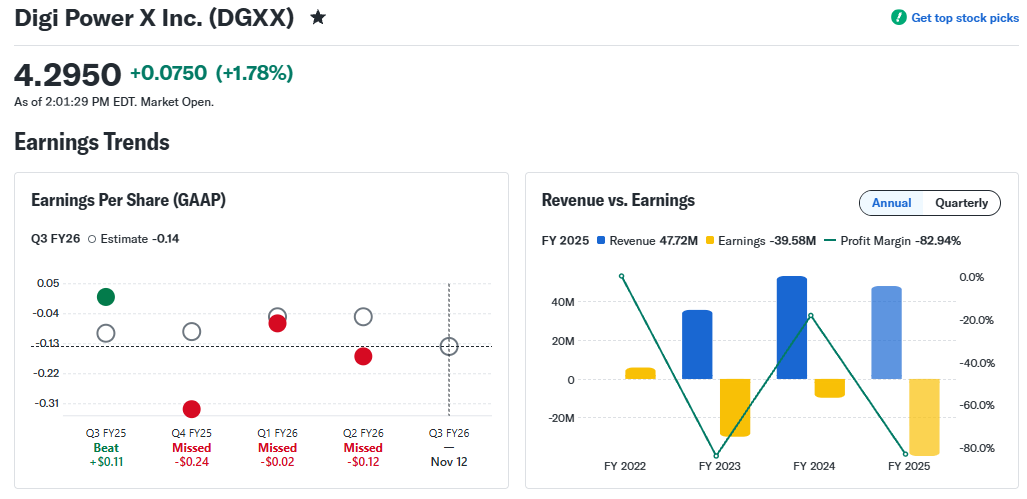Select the Q4 FY25 estimate circle
The height and width of the screenshot is (499, 1027).
(x=191, y=331)
